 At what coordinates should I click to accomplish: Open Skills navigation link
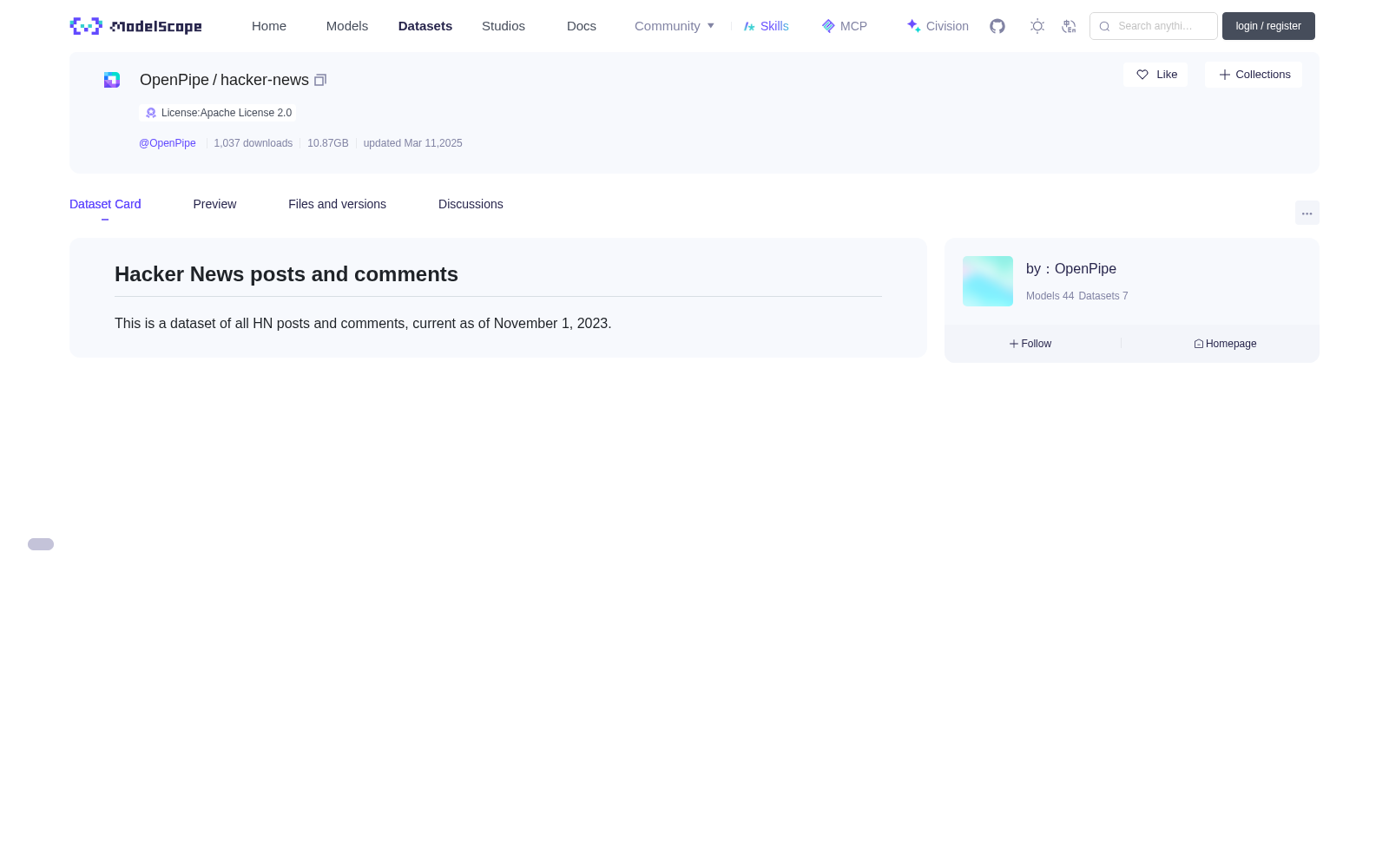[767, 26]
